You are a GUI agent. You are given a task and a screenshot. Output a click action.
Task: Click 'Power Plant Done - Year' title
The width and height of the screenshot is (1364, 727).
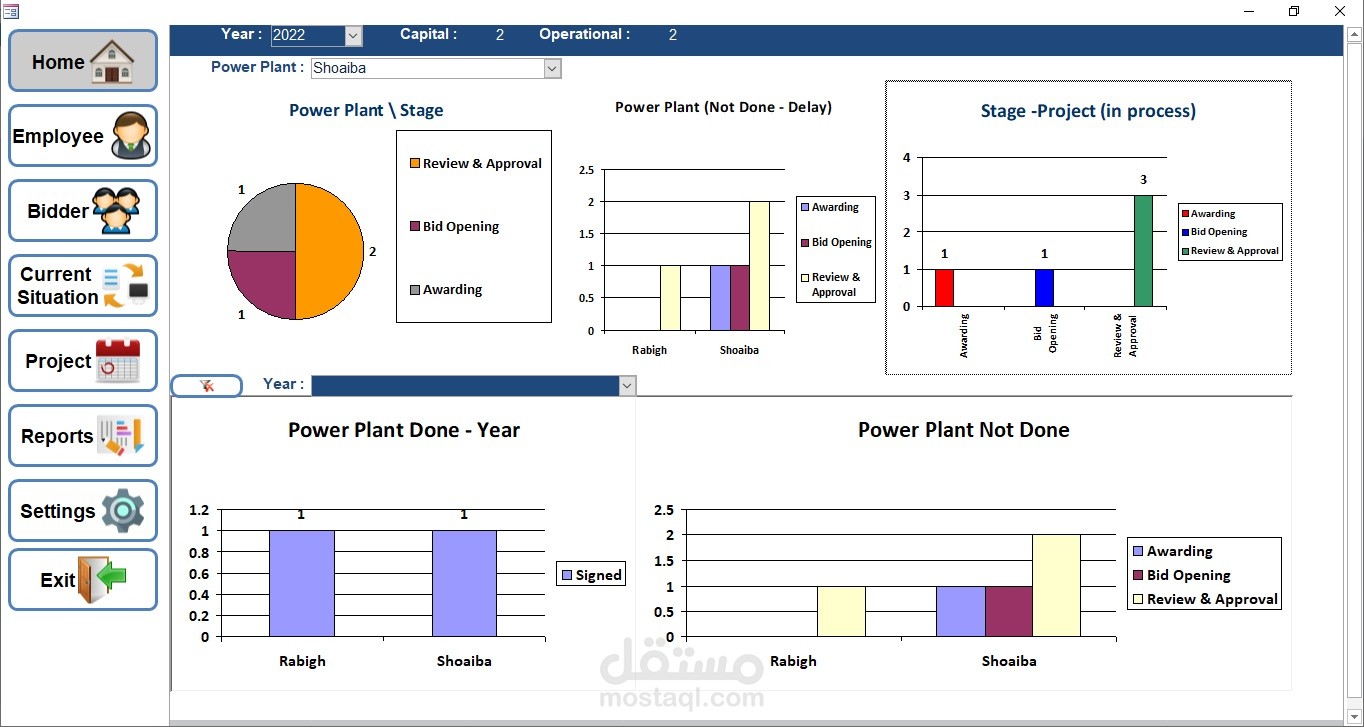coord(404,430)
